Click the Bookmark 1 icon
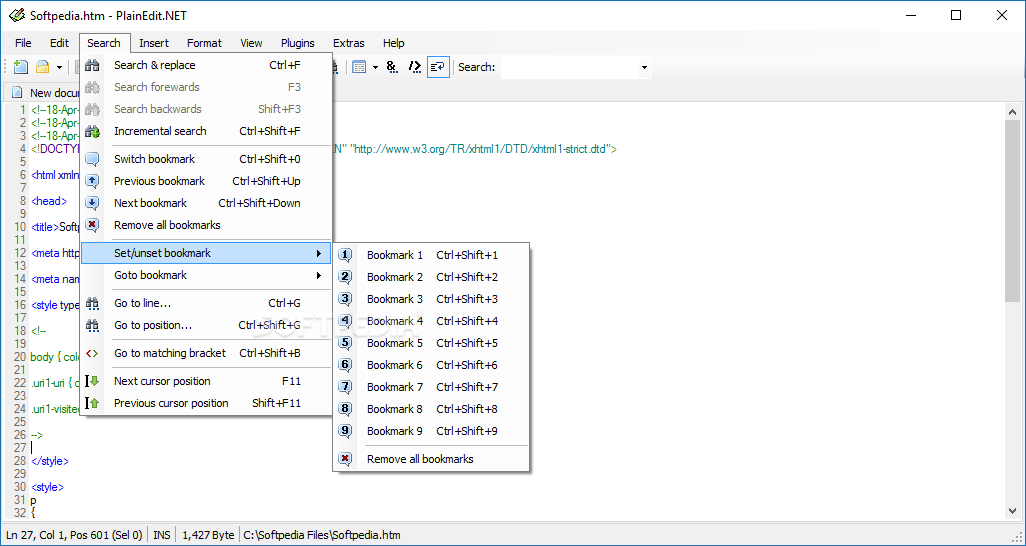 pyautogui.click(x=345, y=255)
